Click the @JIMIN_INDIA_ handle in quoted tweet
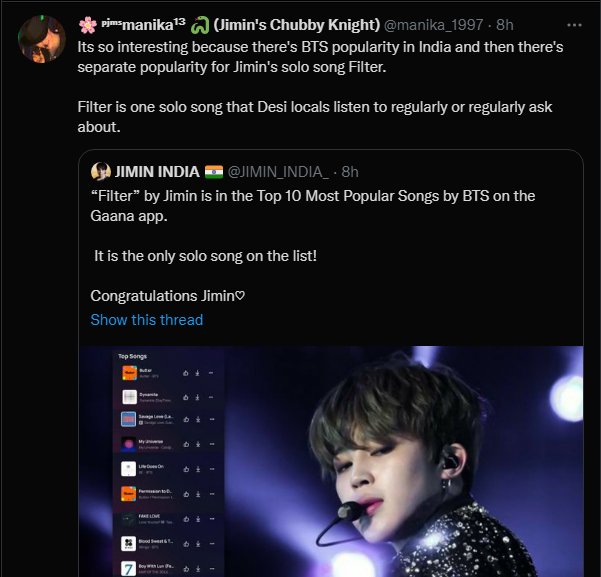This screenshot has width=601, height=577. pos(278,172)
